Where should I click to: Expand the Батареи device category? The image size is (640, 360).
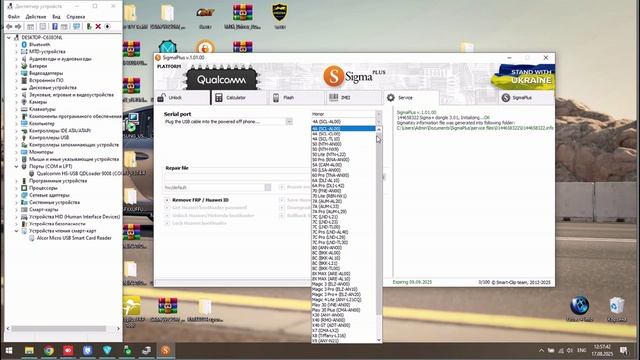click(16, 66)
